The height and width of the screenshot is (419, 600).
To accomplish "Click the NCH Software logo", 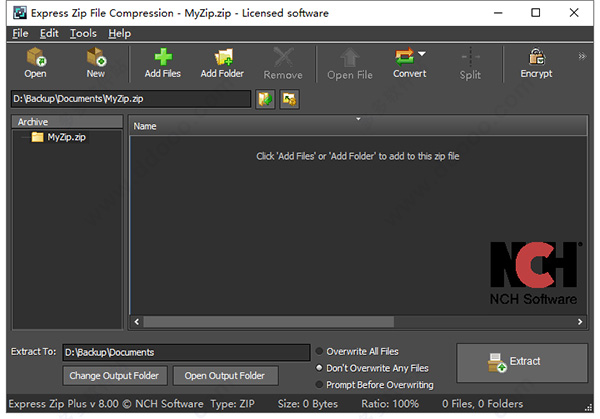I will (x=535, y=273).
